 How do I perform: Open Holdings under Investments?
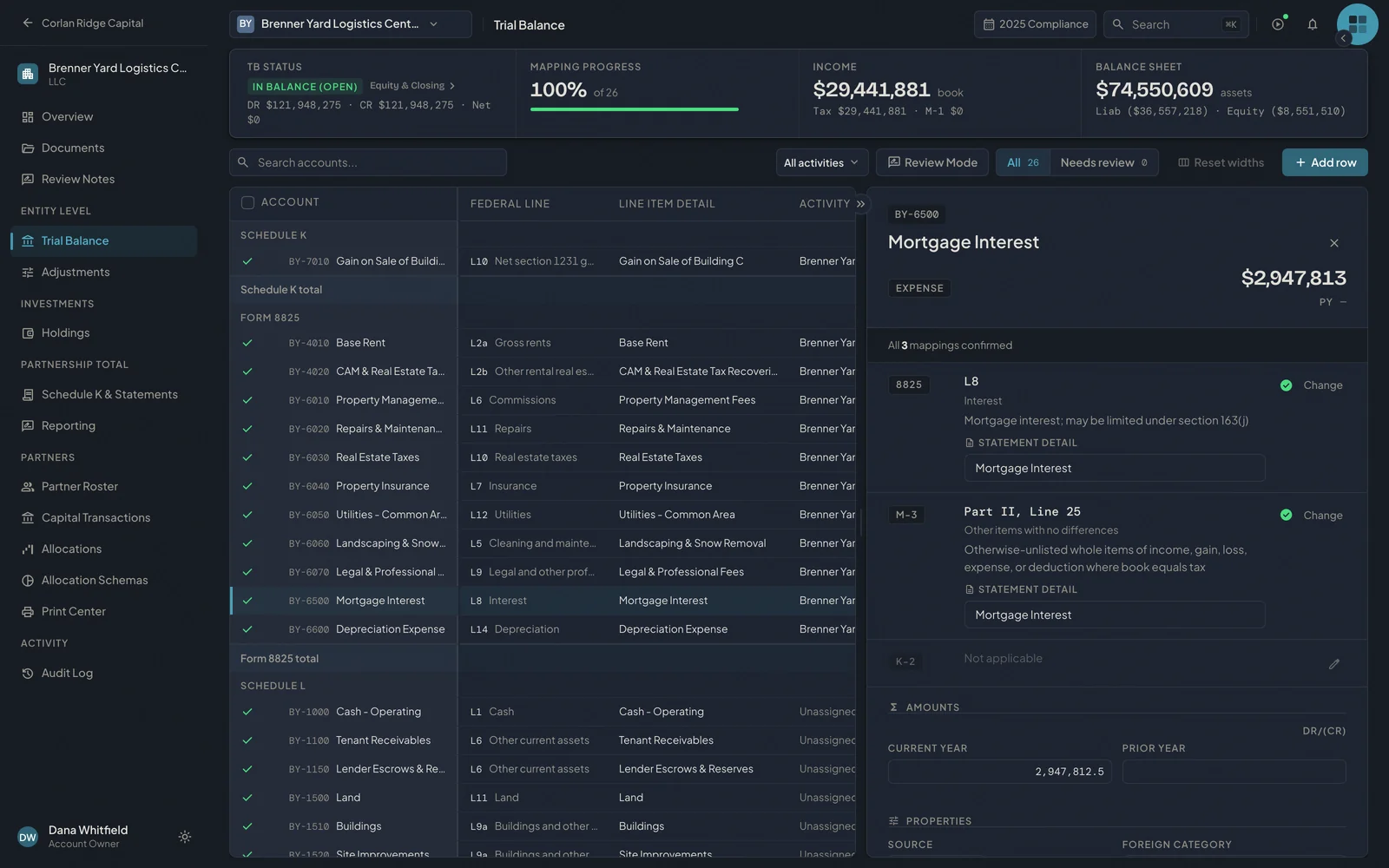[104, 332]
